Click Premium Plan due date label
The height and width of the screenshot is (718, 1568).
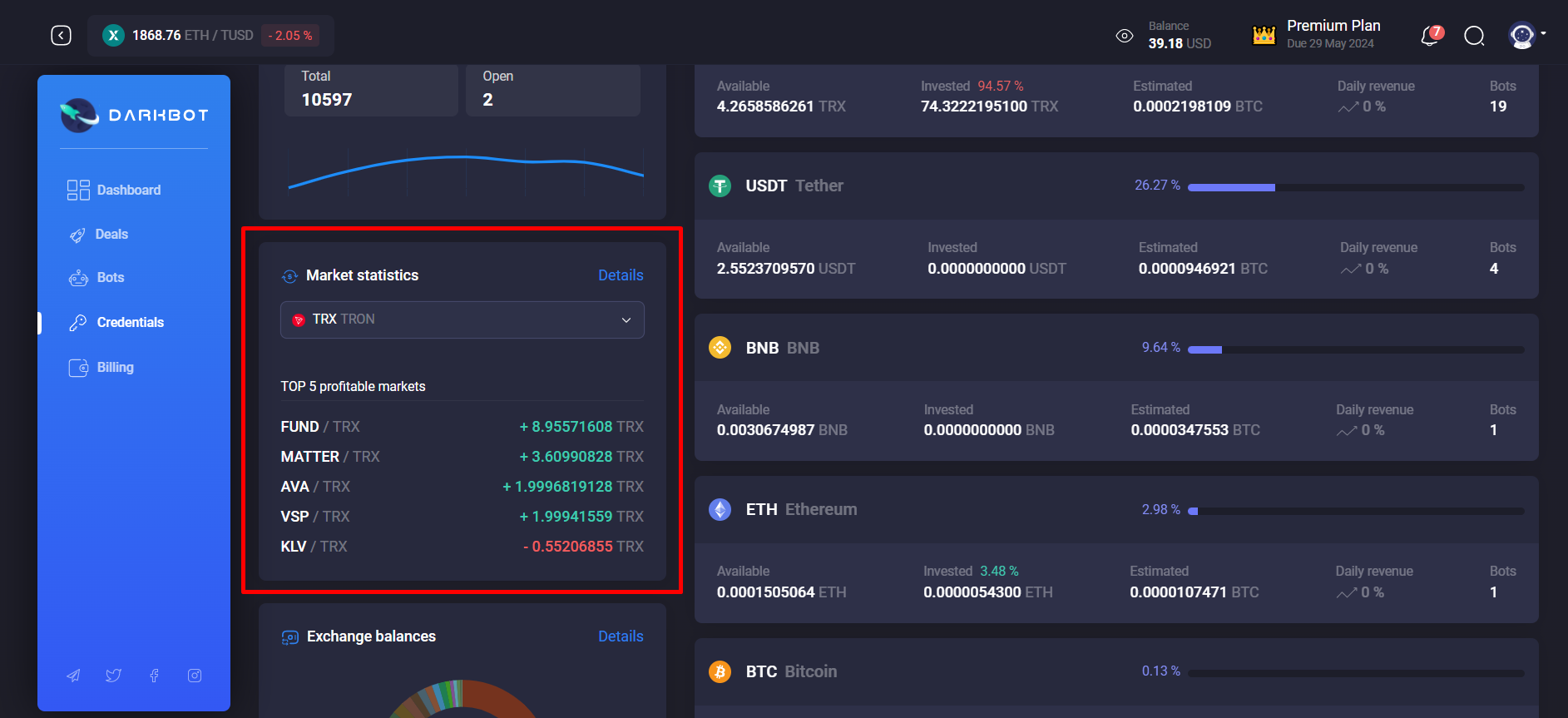pyautogui.click(x=1330, y=44)
